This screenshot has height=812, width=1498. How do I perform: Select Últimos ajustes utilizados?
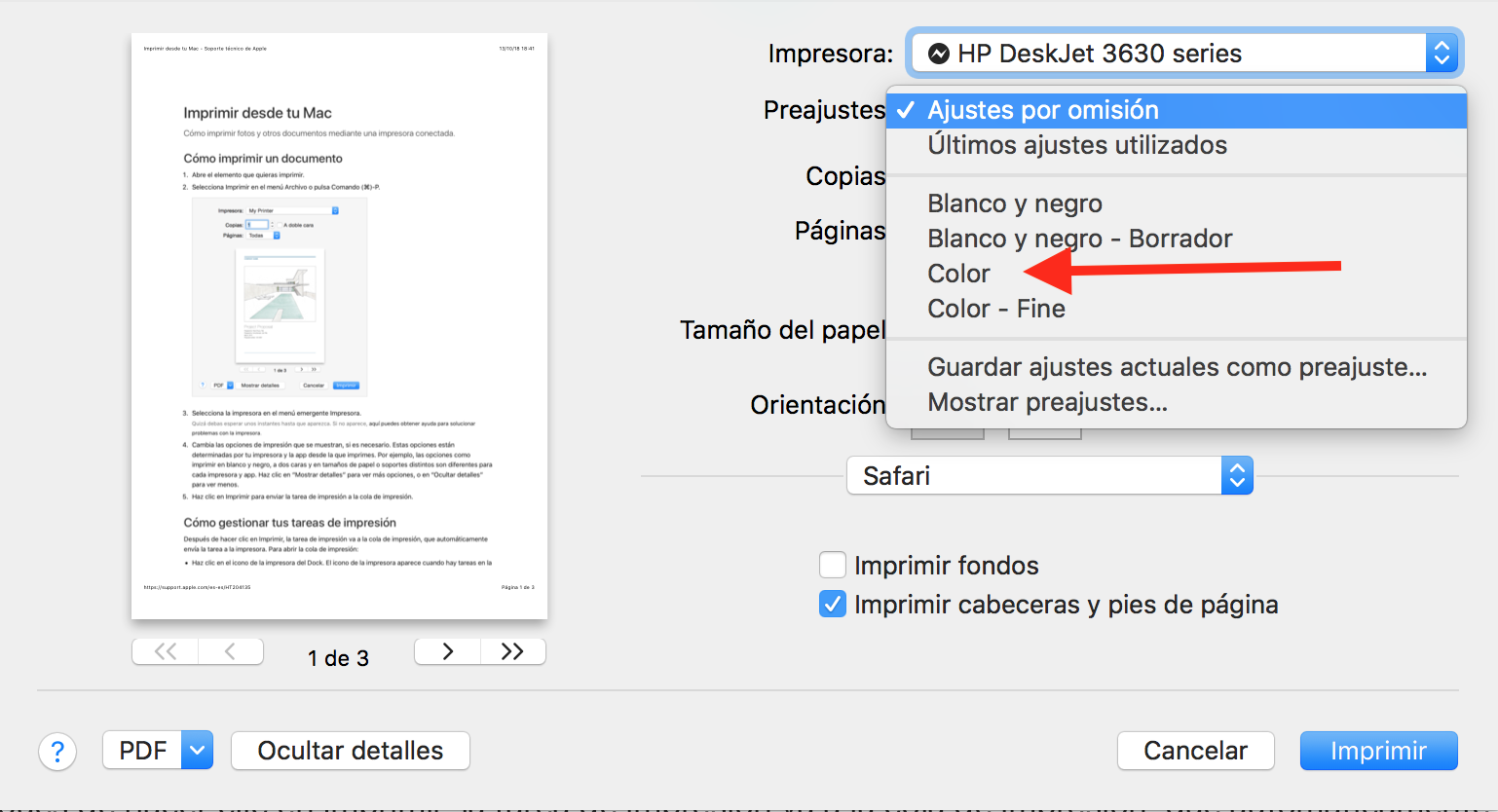(x=1077, y=145)
